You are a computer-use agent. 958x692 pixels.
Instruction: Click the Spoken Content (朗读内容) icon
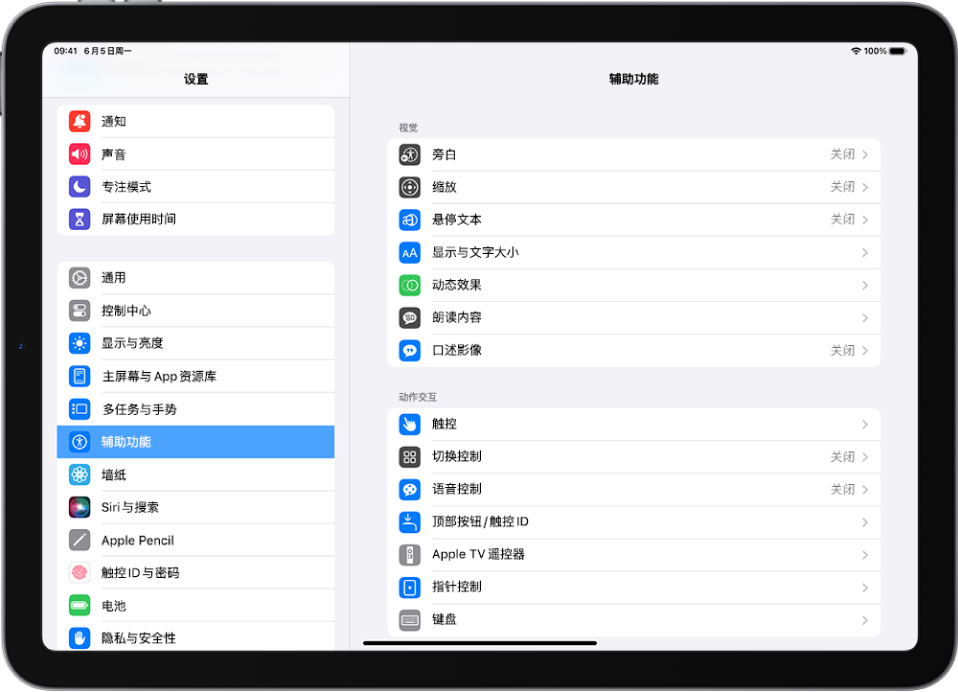[409, 318]
